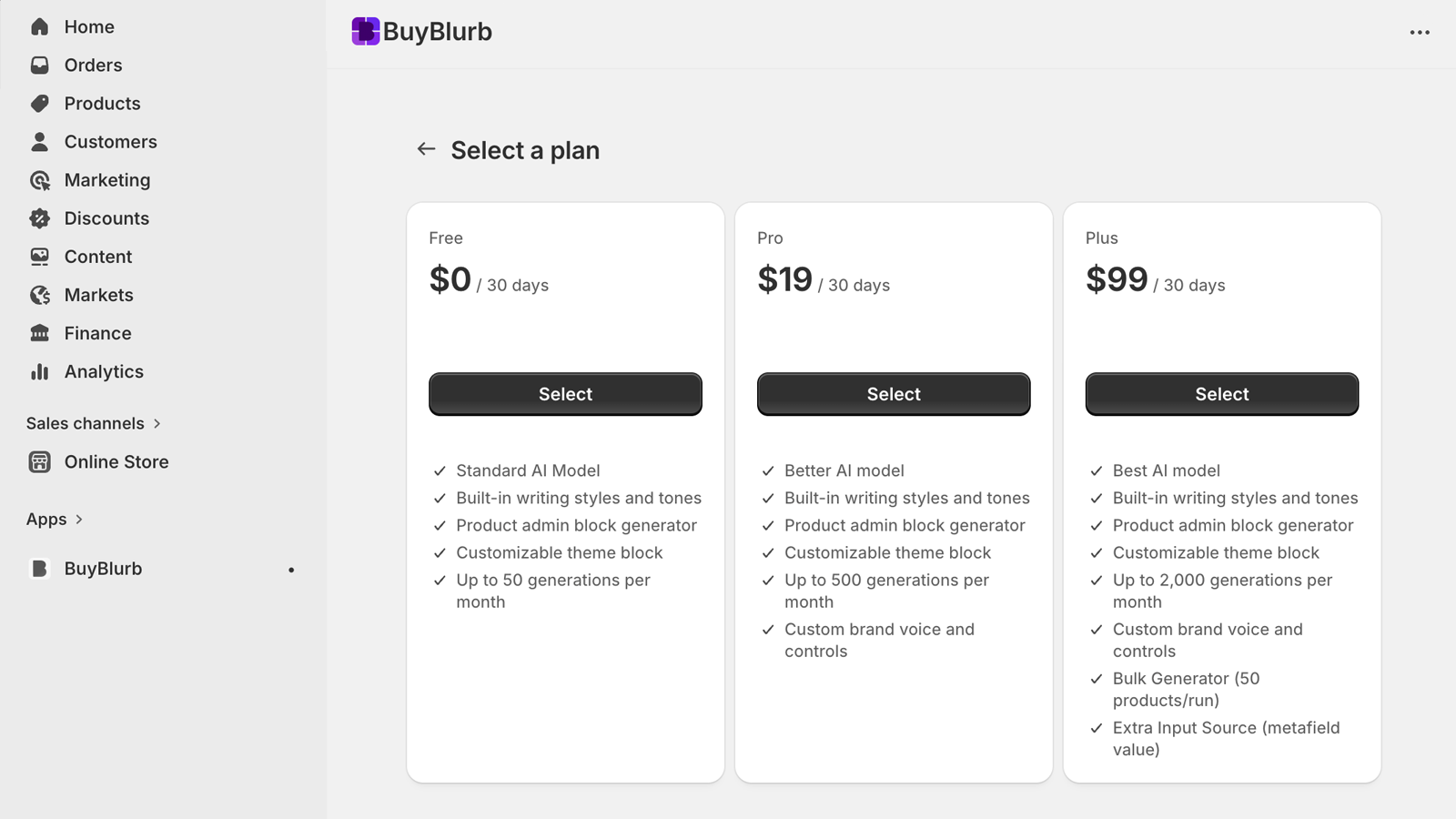Open Online Store sales channel
The image size is (1456, 819).
[x=116, y=461]
